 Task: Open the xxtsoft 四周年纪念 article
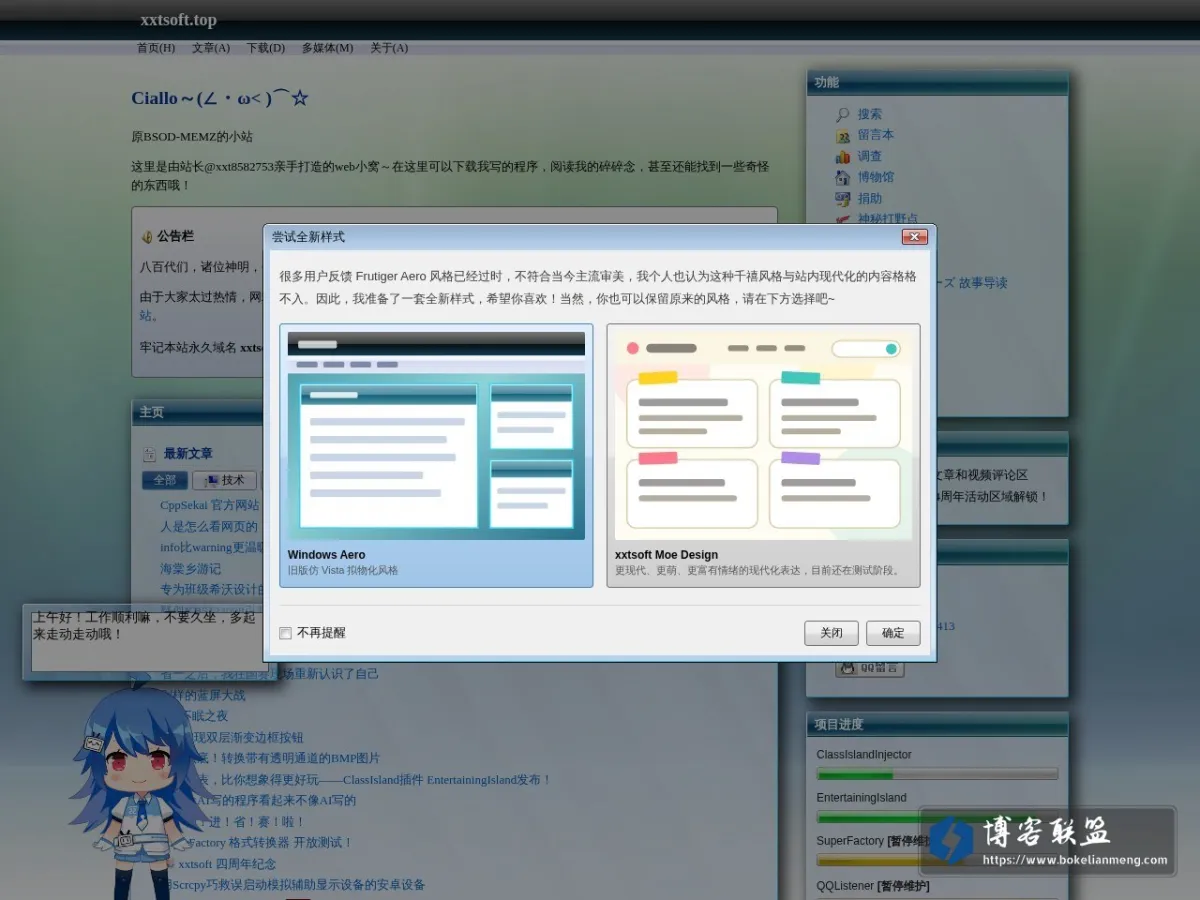pyautogui.click(x=227, y=864)
